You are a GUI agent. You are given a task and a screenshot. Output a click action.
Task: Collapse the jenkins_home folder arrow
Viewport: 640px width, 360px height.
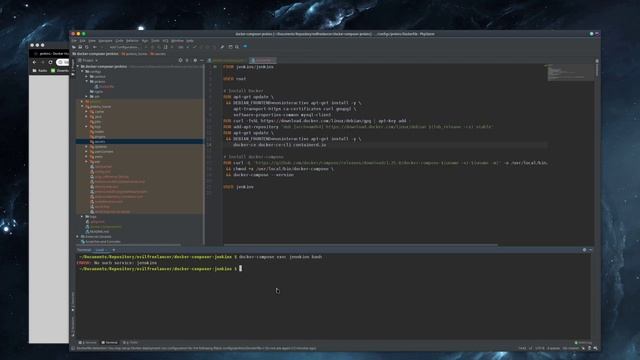(x=82, y=106)
